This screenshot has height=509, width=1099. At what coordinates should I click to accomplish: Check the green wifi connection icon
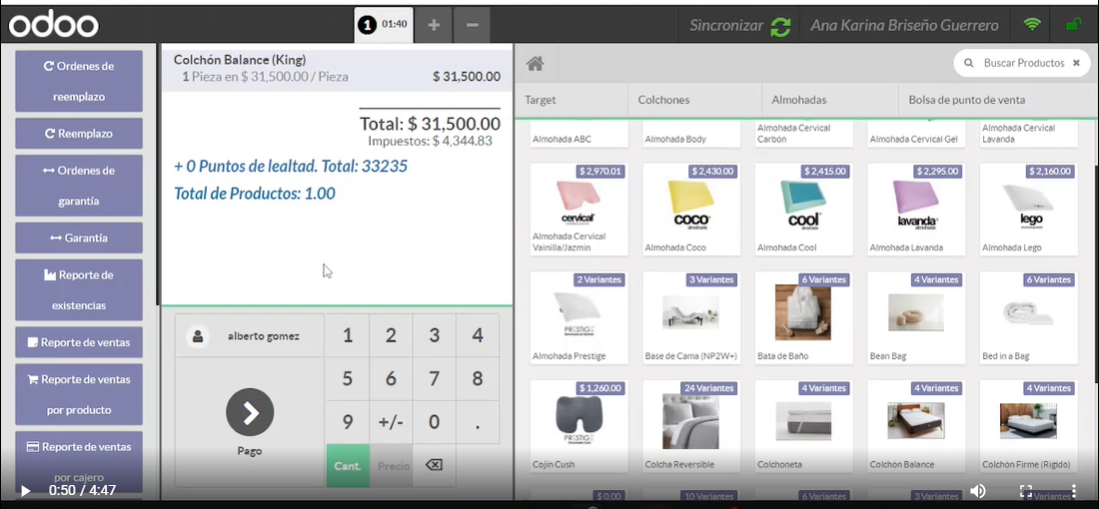pos(1032,25)
